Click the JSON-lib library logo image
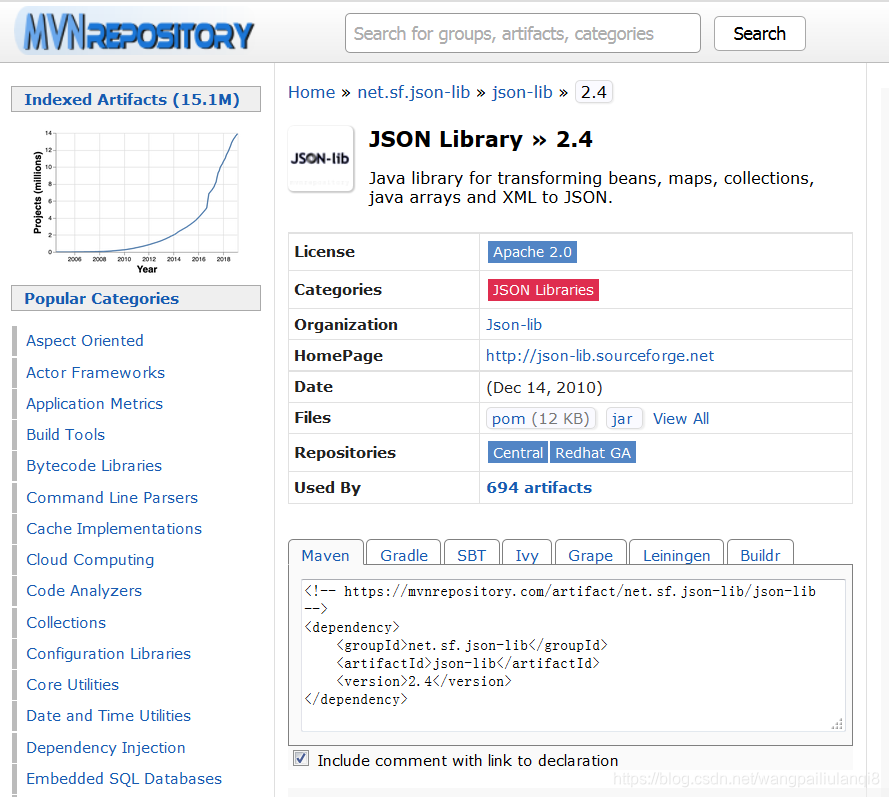 (x=320, y=159)
